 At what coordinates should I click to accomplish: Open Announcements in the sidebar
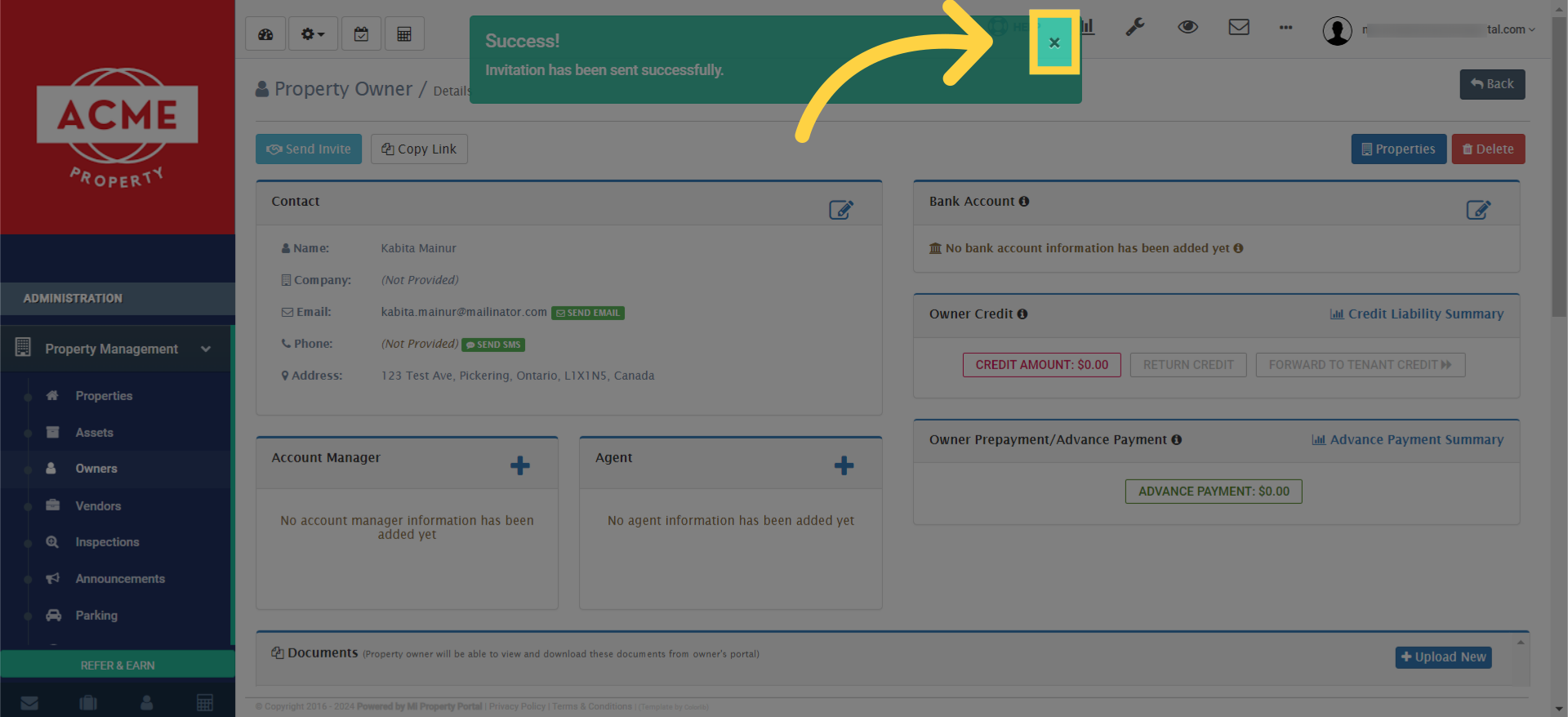click(x=120, y=579)
